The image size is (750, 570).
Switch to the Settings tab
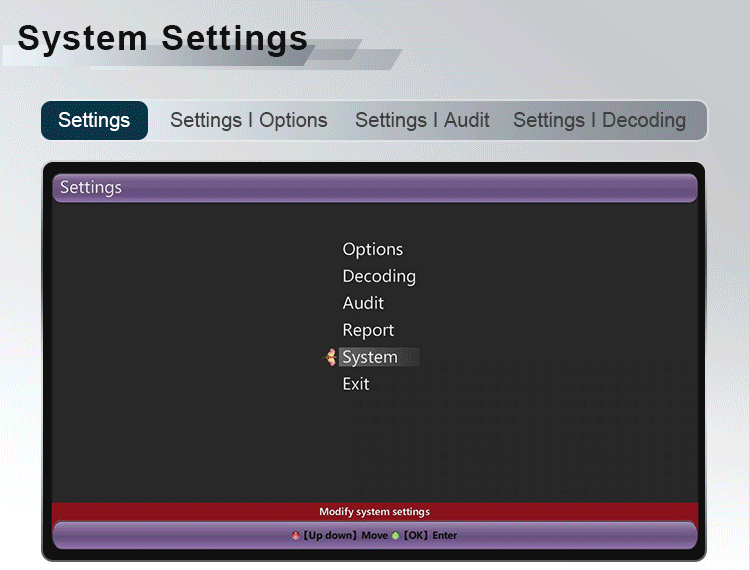94,120
